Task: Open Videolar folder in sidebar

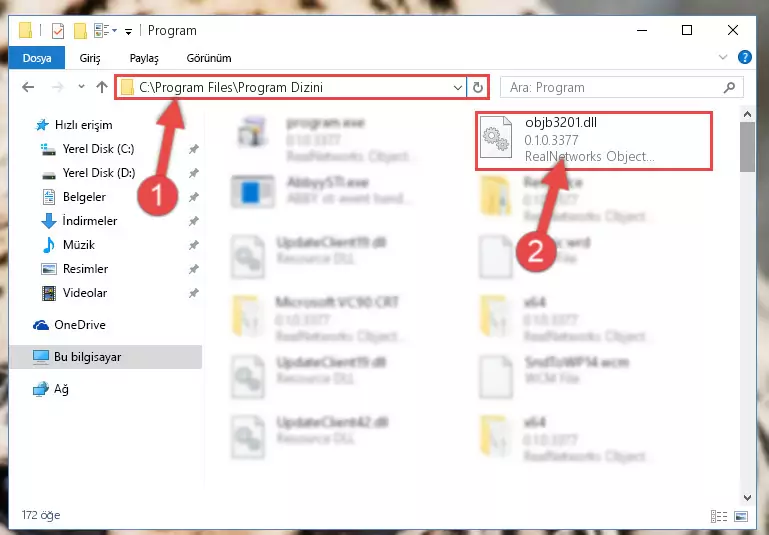Action: [x=85, y=293]
